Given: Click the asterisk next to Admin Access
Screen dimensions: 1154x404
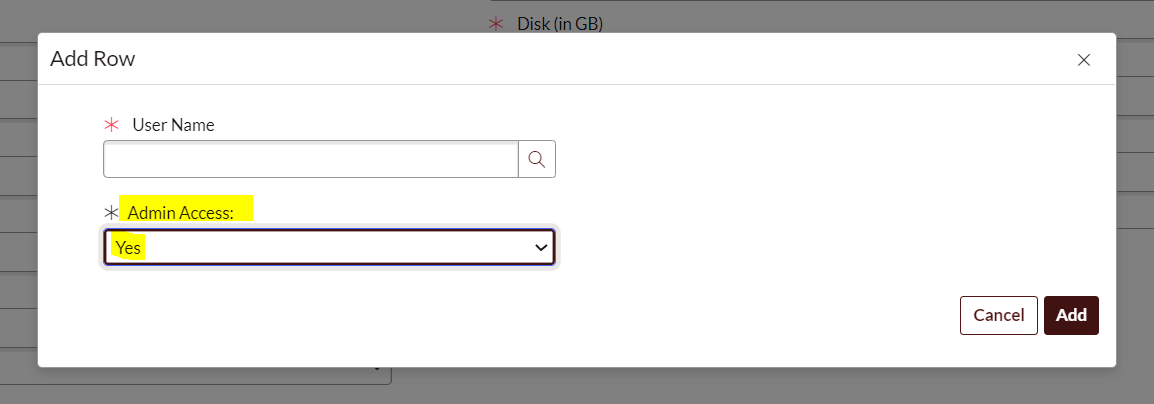Looking at the screenshot, I should coord(111,213).
